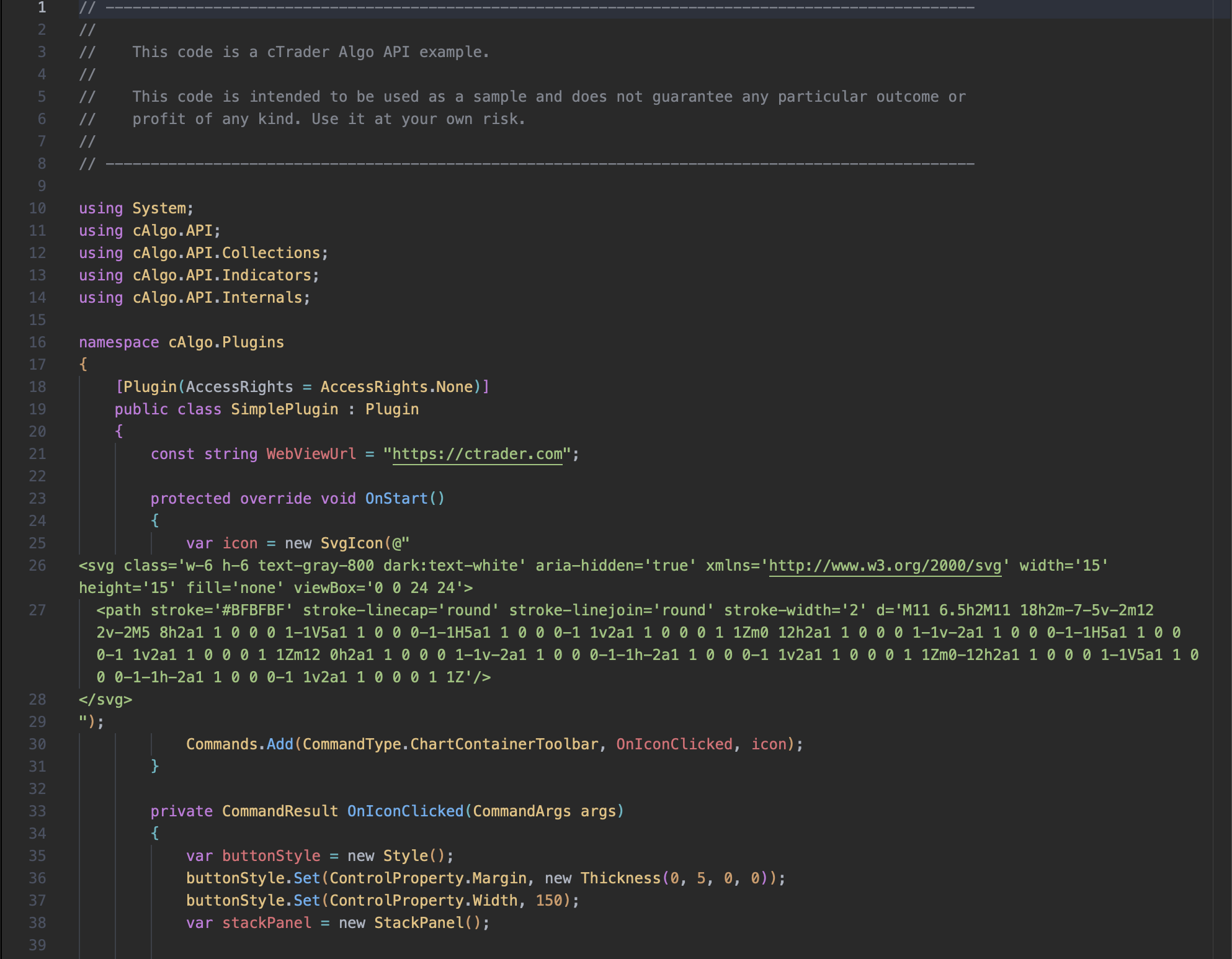Click the using System statement
Viewport: 1232px width, 959px height.
(x=135, y=208)
